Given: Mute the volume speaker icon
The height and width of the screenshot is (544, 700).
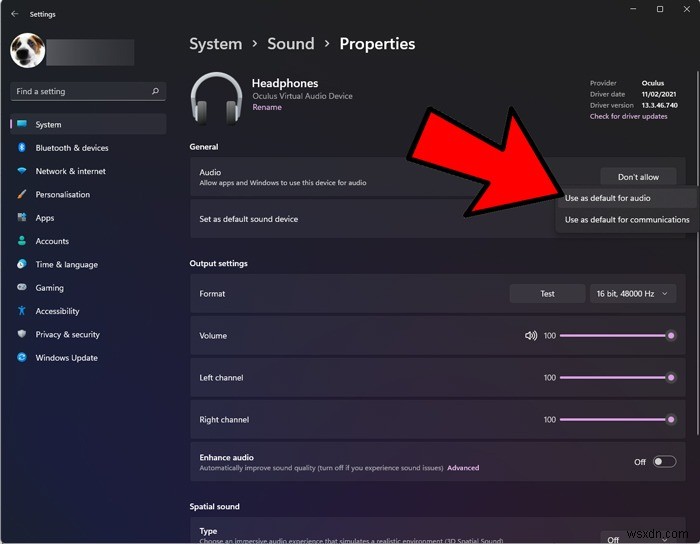Looking at the screenshot, I should tap(531, 336).
